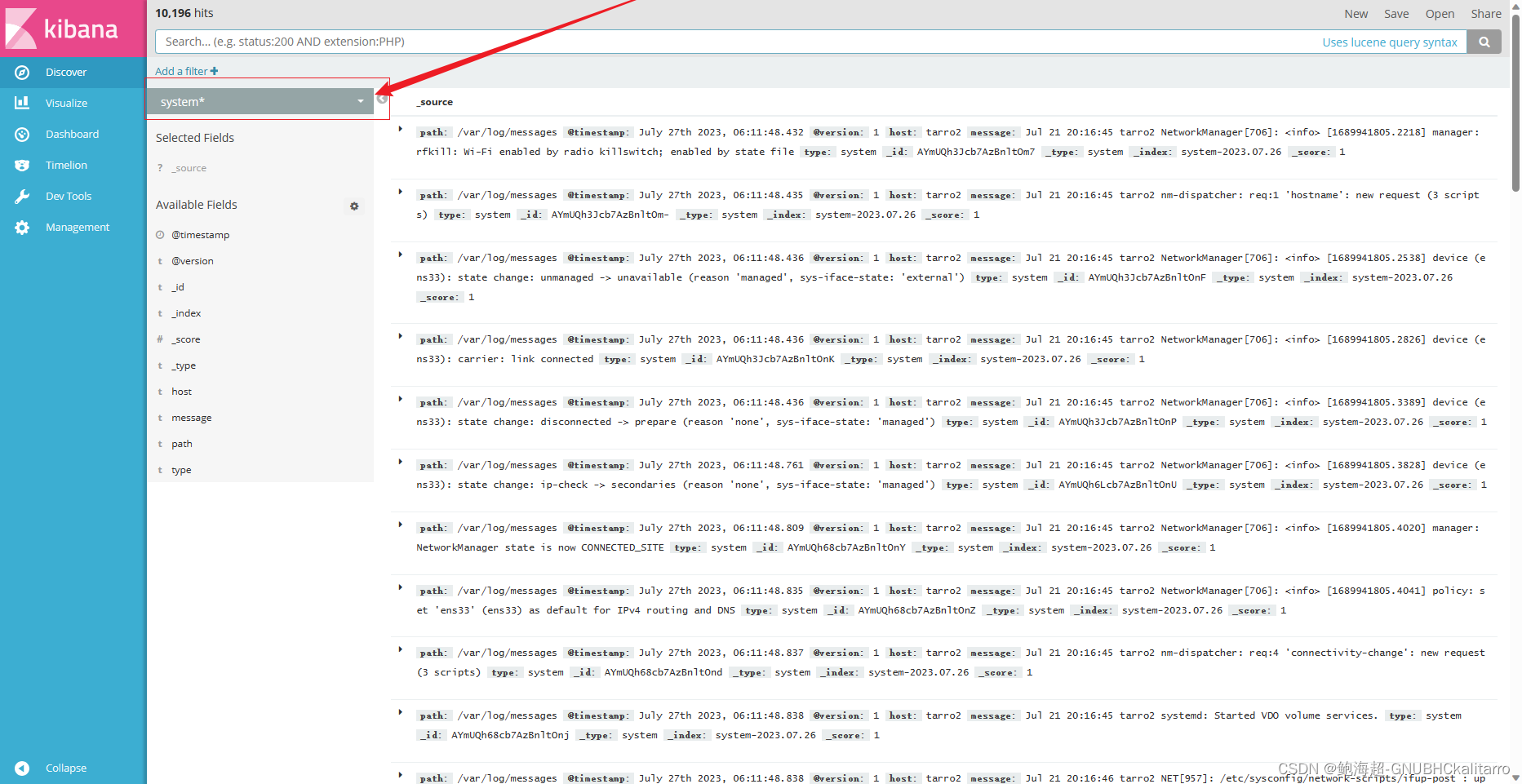The height and width of the screenshot is (784, 1522).
Task: Click the Available Fields heading
Action: point(197,205)
